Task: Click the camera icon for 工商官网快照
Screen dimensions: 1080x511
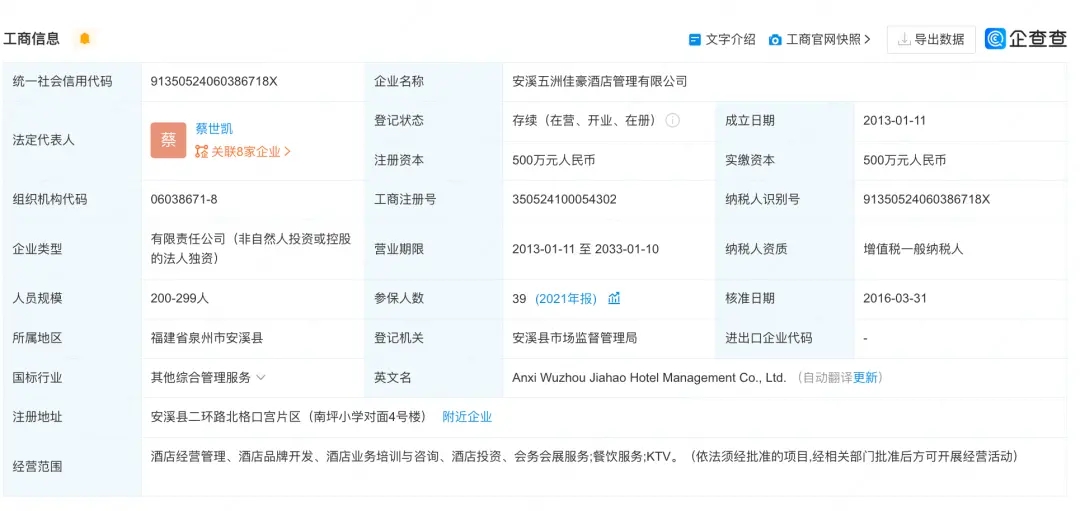Action: [x=775, y=40]
